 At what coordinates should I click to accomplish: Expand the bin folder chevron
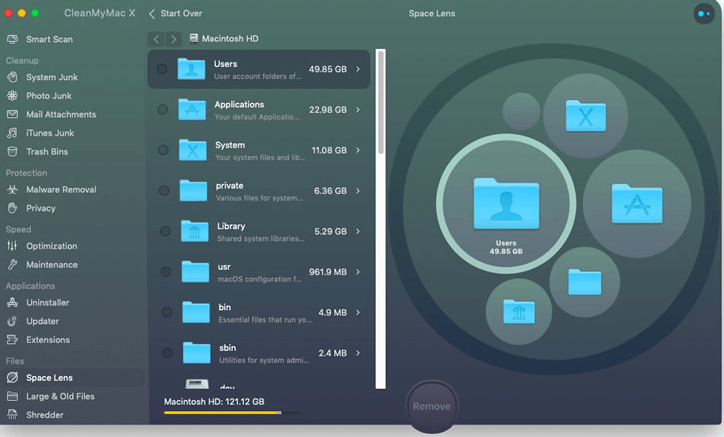click(358, 313)
